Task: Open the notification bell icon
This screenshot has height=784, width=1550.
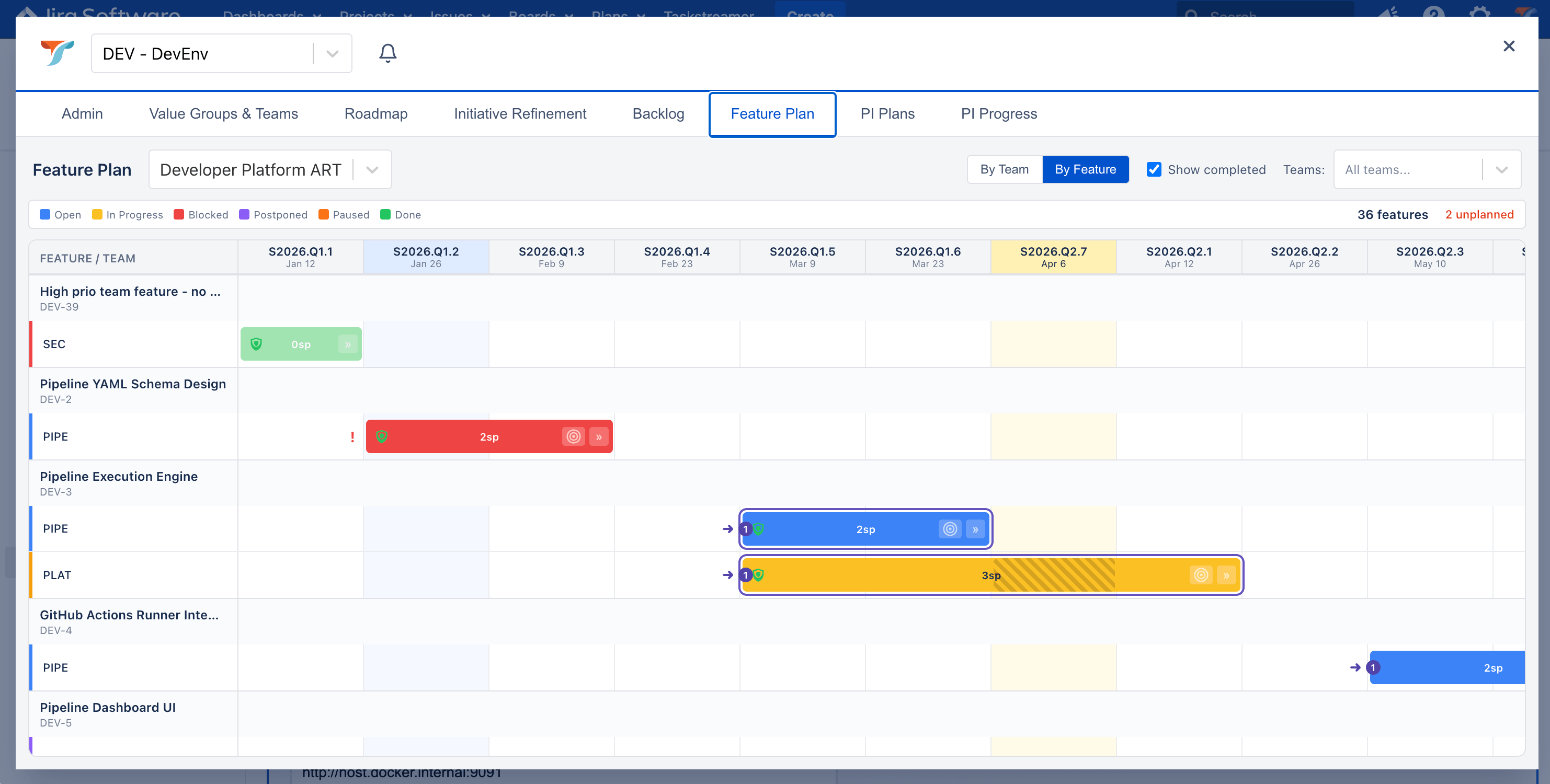Action: [387, 53]
